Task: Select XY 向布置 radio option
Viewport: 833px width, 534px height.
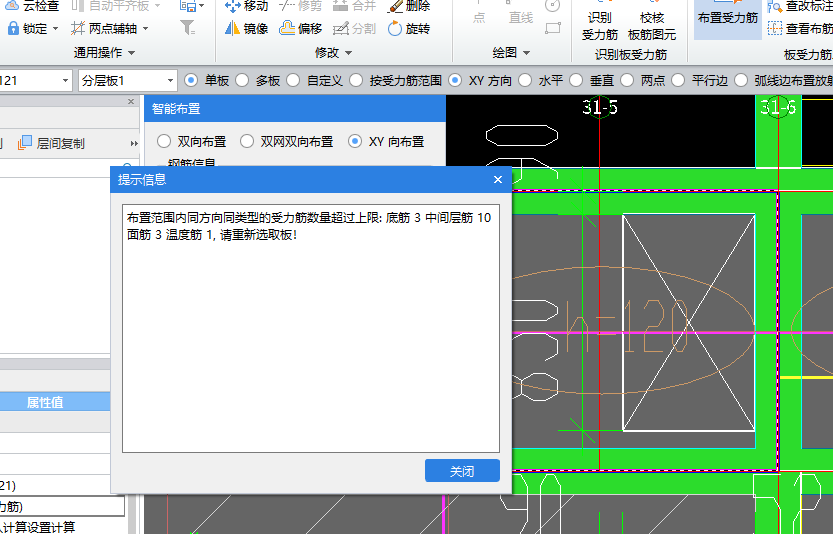Action: click(355, 141)
